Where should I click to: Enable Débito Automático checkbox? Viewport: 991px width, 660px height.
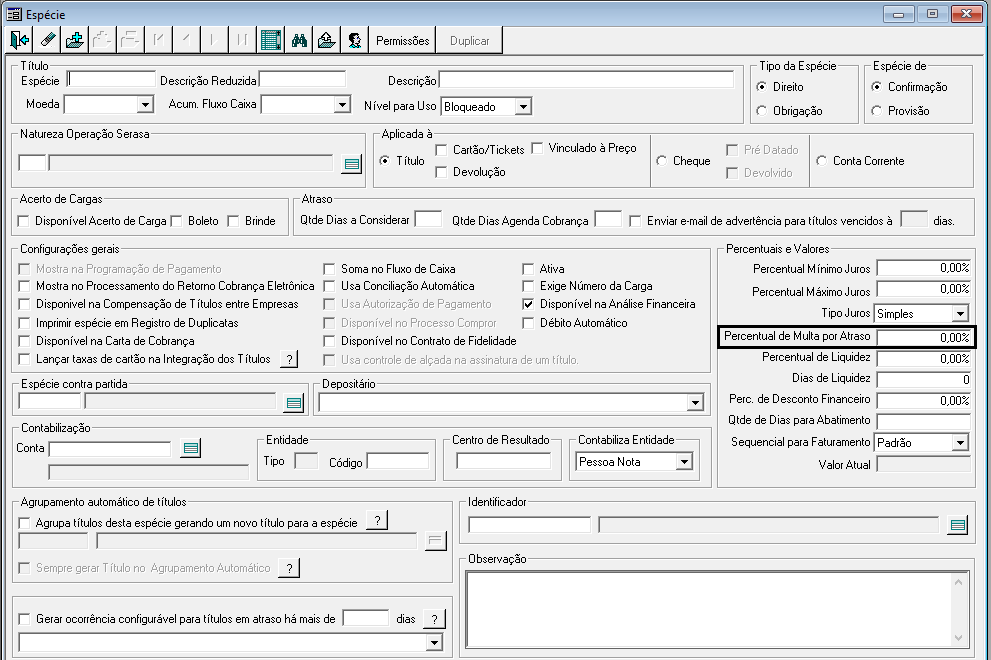(528, 322)
